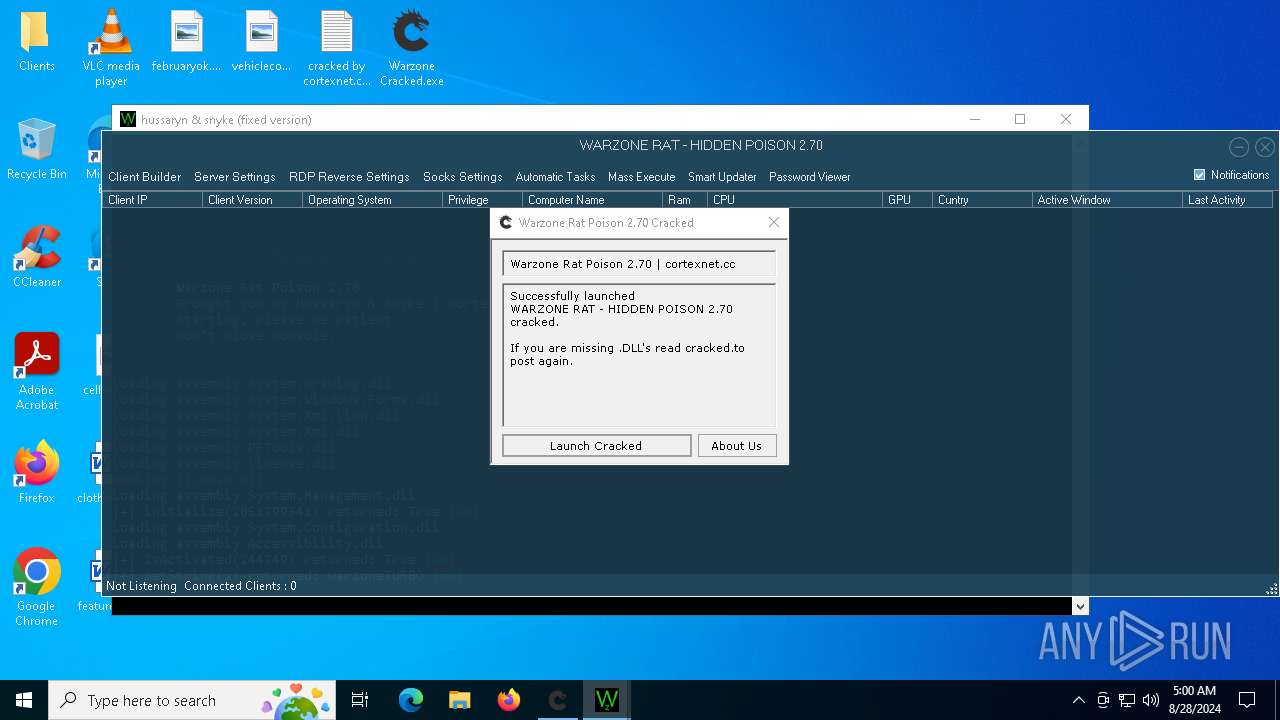Screen dimensions: 1280x720
Task: Open the Client Builder menu
Action: click(x=145, y=177)
